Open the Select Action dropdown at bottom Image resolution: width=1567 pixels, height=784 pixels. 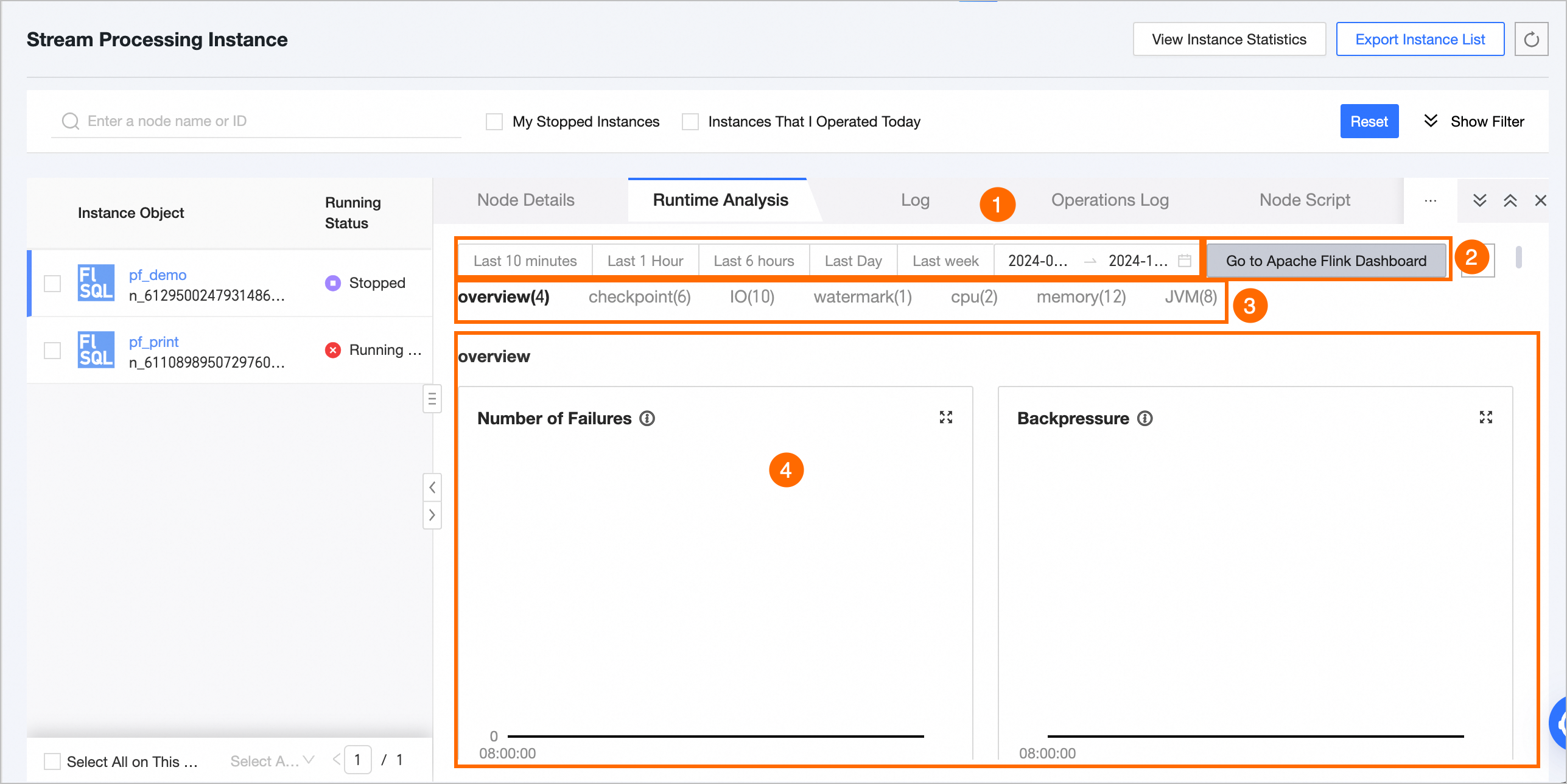pyautogui.click(x=272, y=761)
